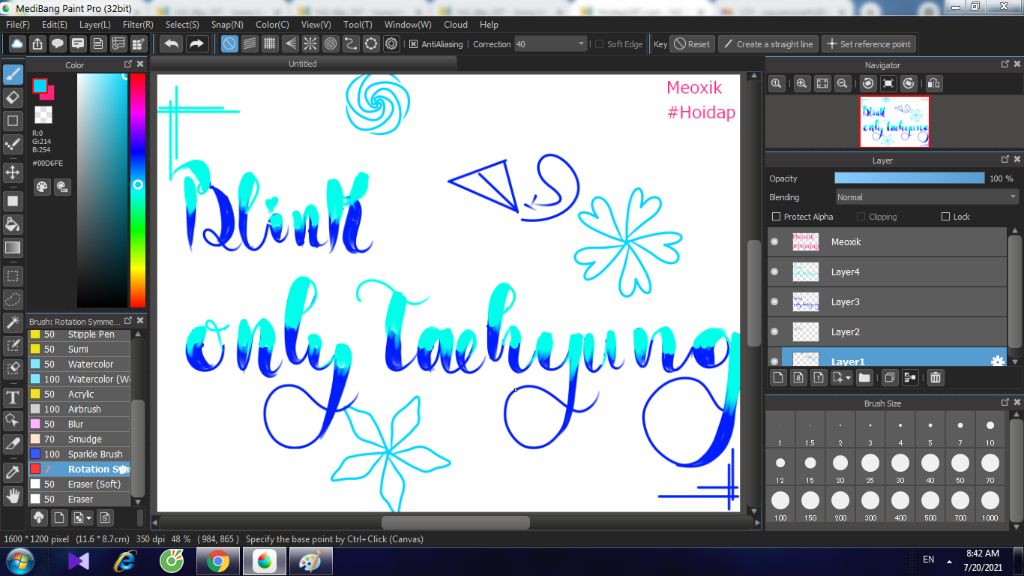Select the Bucket fill tool
Screen dimensions: 1024x576
tap(12, 224)
